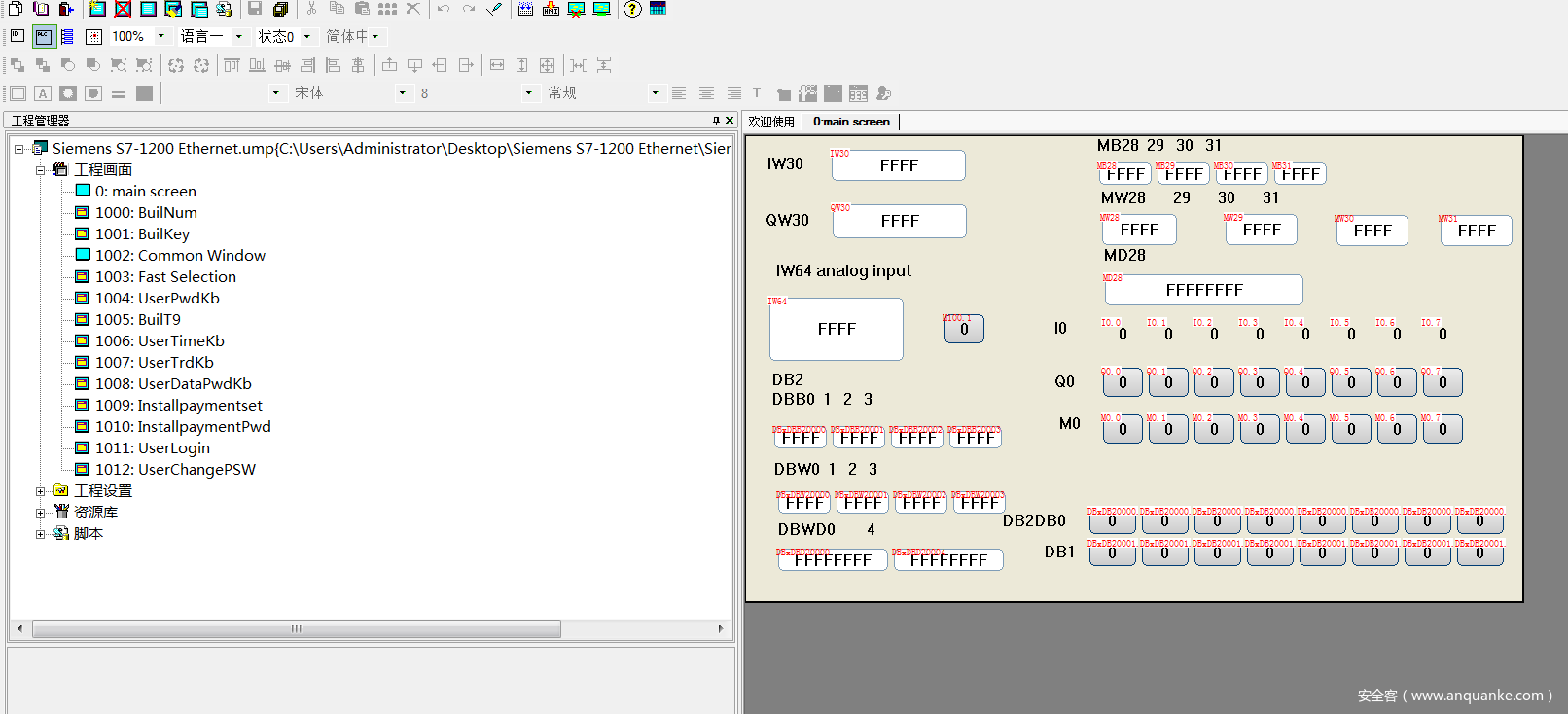Screen dimensions: 1568x714
Task: Click the delete screen red X icon
Action: click(x=123, y=9)
